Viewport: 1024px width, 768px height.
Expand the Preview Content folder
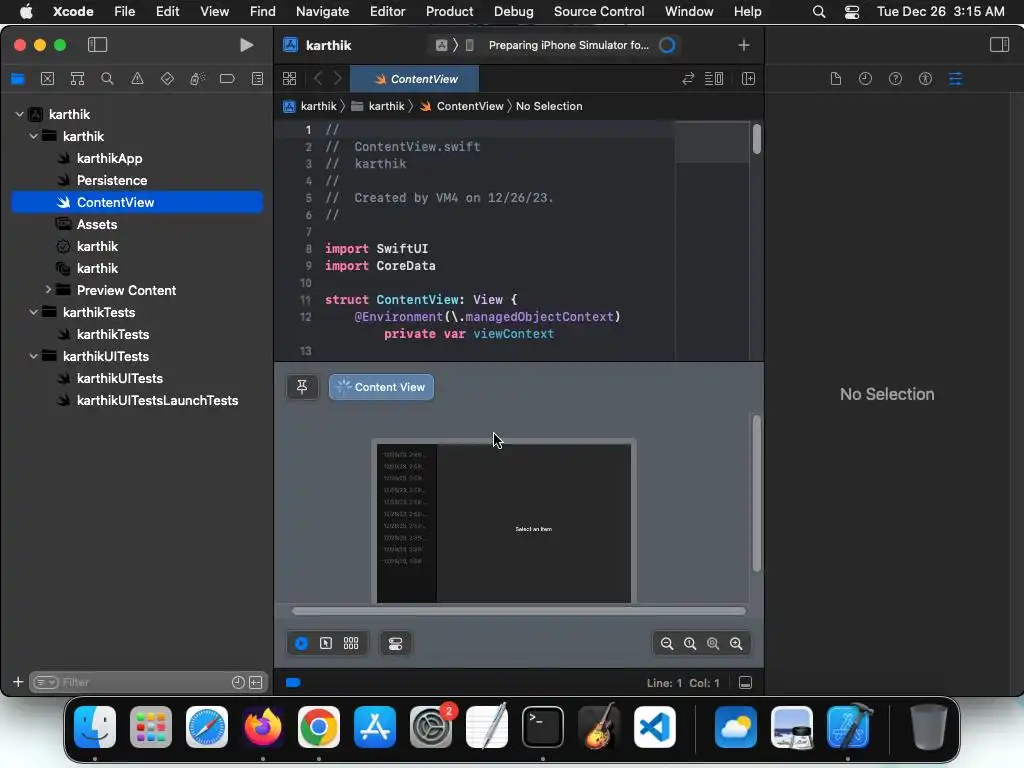48,289
